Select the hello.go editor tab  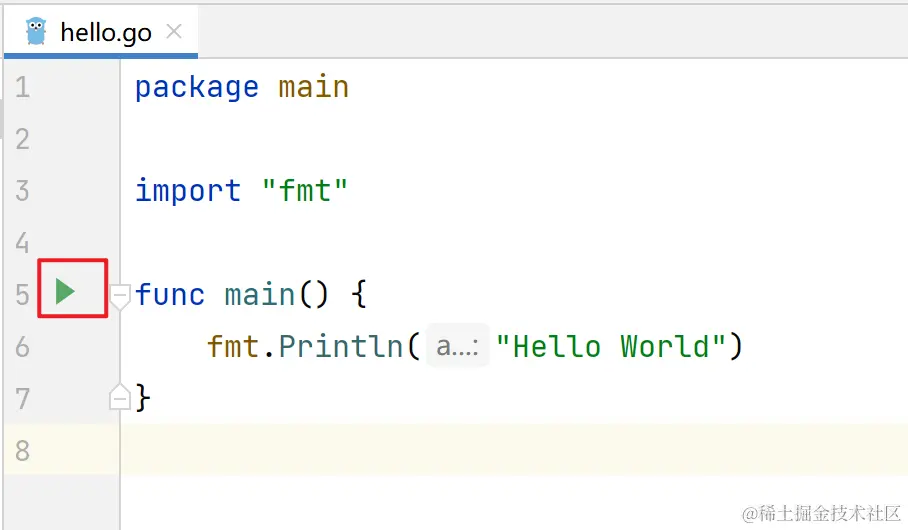(x=101, y=31)
